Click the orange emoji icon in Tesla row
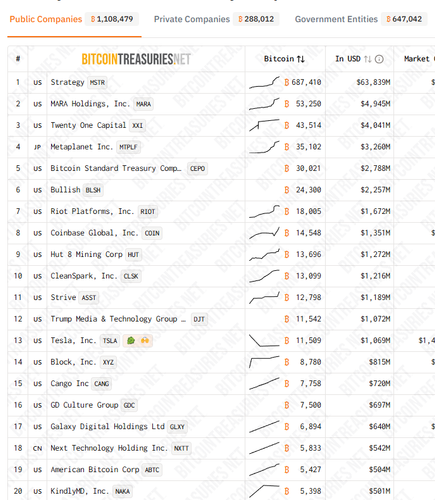Image resolution: width=435 pixels, height=500 pixels. (x=145, y=340)
